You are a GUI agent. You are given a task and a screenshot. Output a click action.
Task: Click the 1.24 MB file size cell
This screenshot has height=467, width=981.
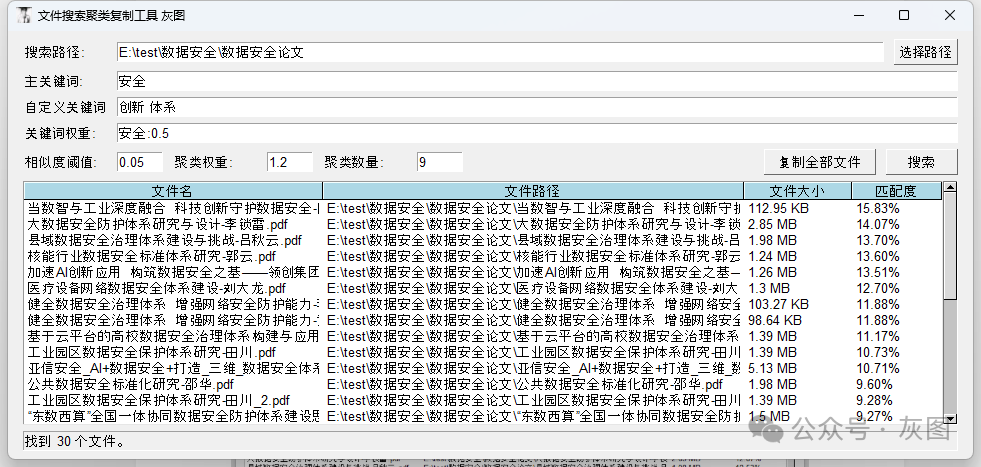pyautogui.click(x=773, y=256)
